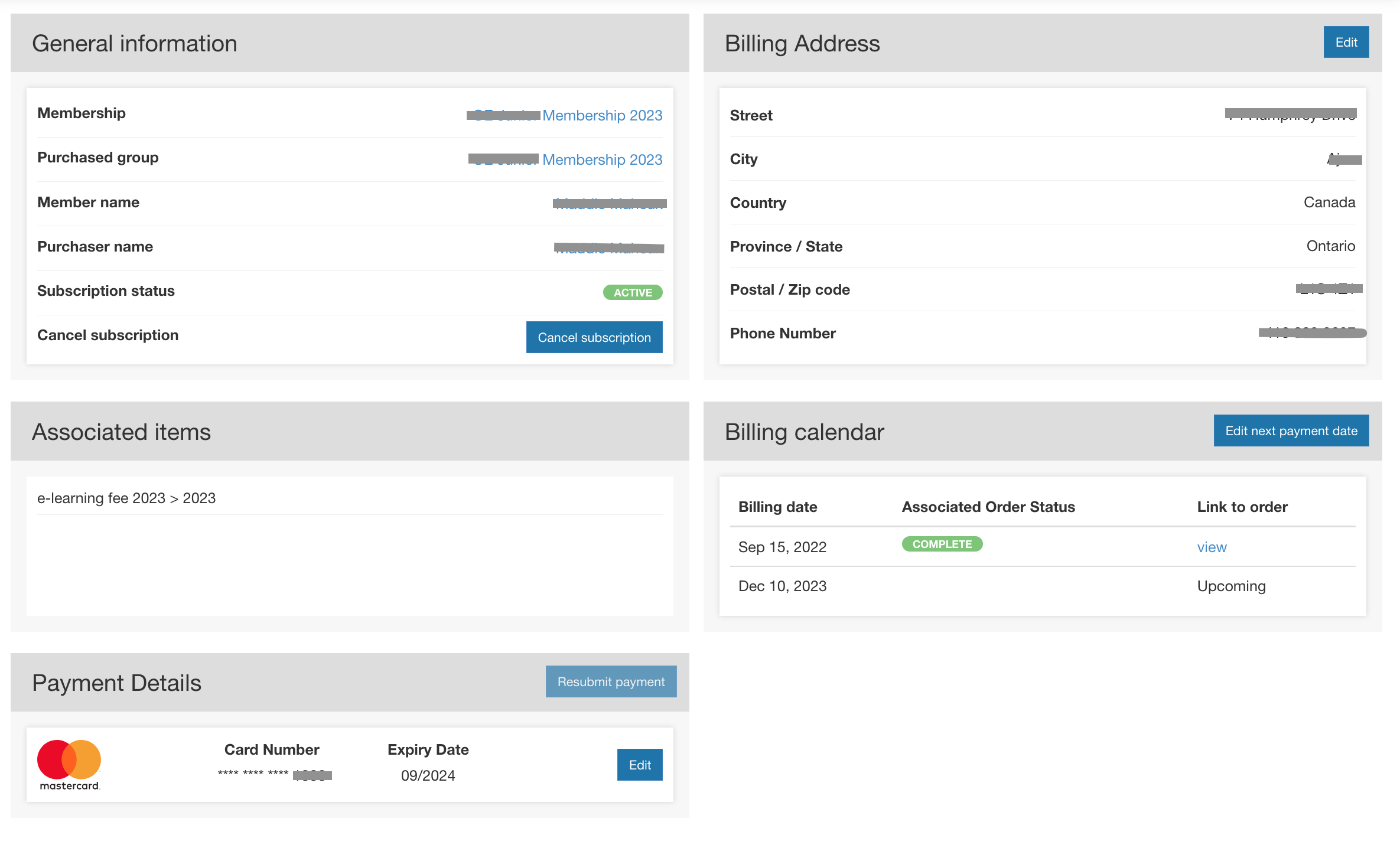Click the Upcoming text for Dec 10, 2023
This screenshot has width=1400, height=848.
pos(1231,586)
